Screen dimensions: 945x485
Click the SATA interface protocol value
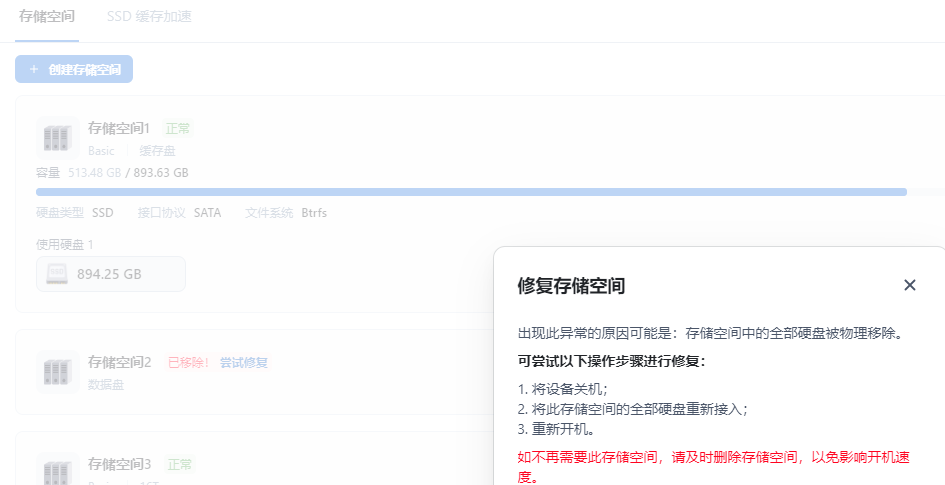tap(207, 213)
